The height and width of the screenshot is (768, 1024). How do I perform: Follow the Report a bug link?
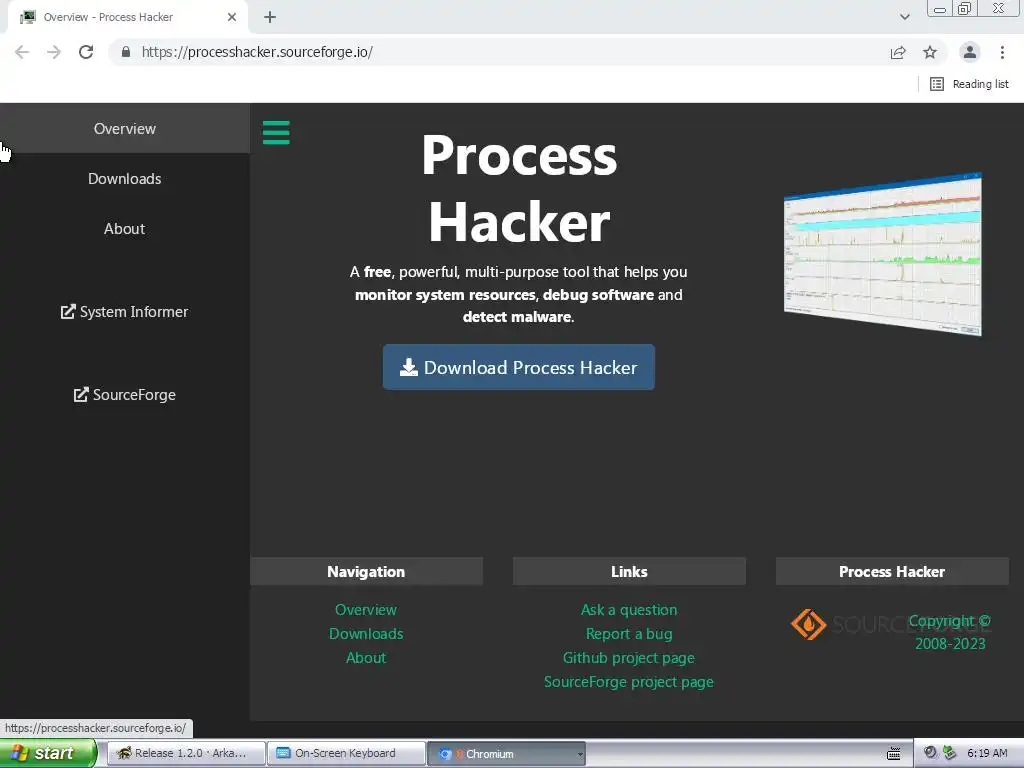coord(629,633)
